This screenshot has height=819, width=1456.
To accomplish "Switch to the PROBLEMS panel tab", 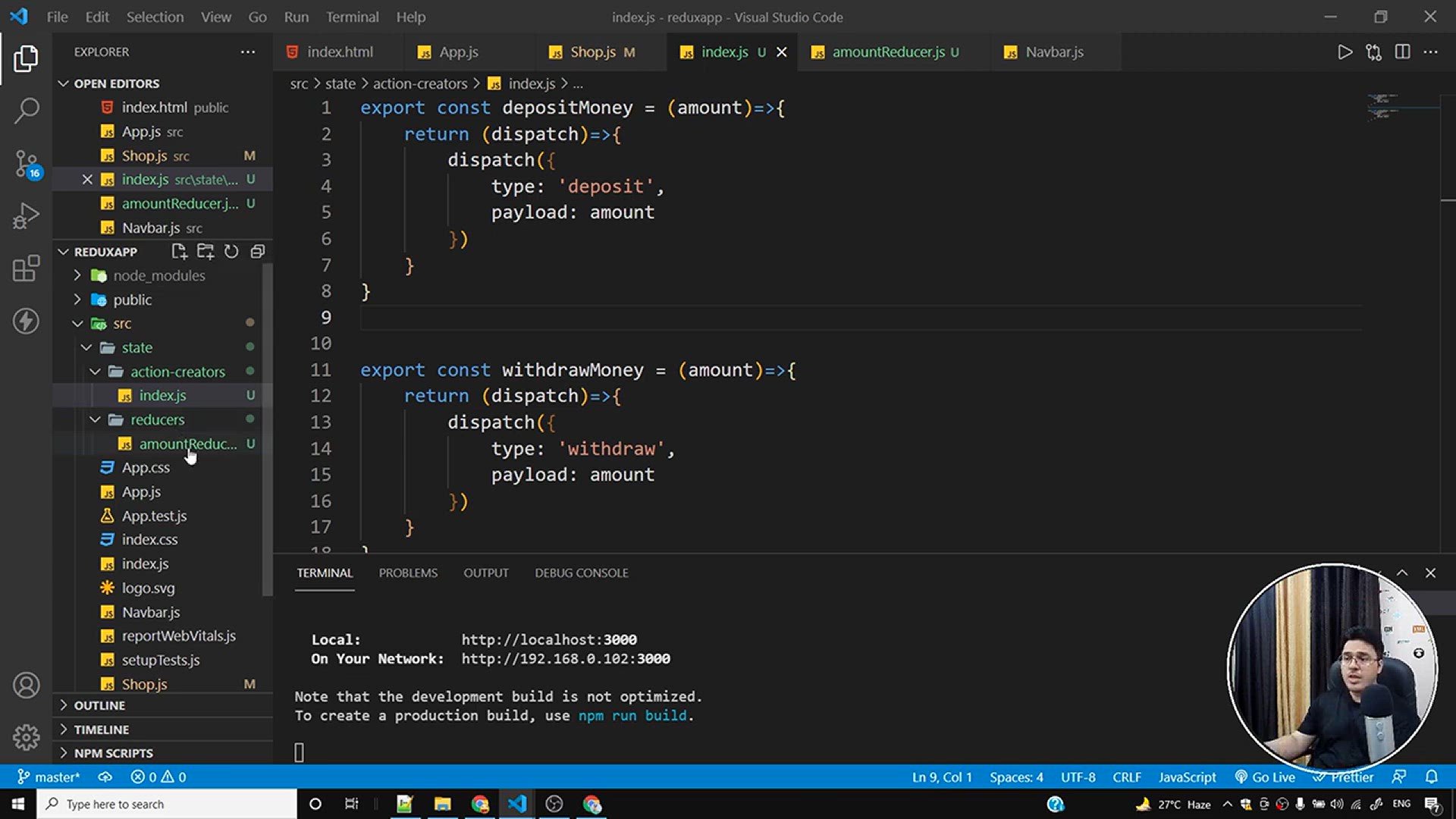I will coord(408,573).
